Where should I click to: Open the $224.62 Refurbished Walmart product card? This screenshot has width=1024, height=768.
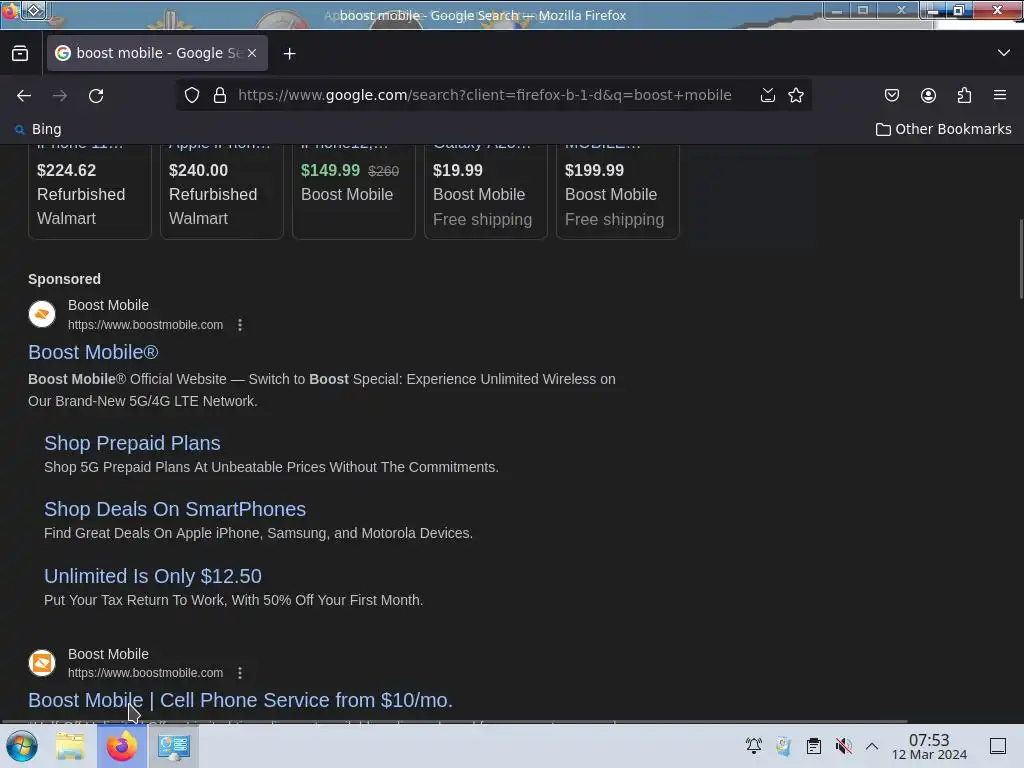[x=90, y=191]
